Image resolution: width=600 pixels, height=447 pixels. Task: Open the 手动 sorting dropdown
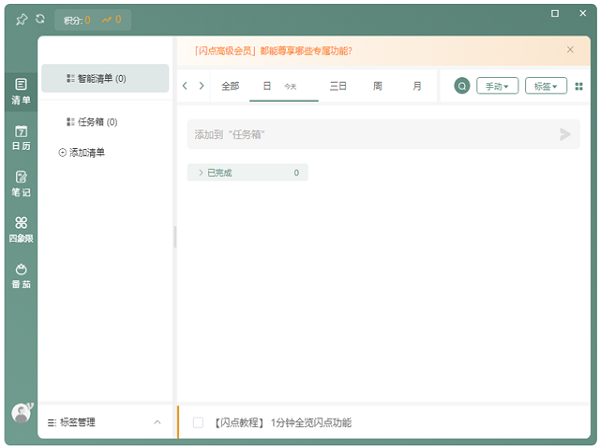click(x=497, y=86)
